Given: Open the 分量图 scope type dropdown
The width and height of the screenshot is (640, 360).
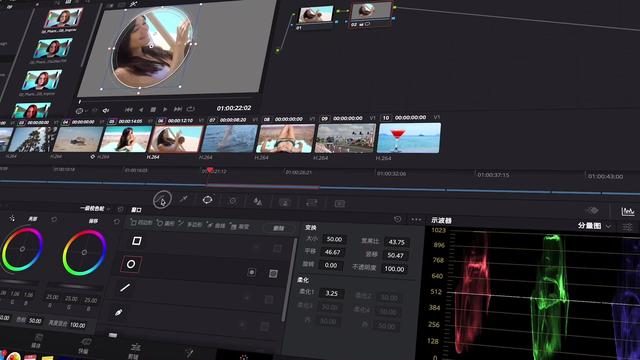Looking at the screenshot, I should click(595, 226).
